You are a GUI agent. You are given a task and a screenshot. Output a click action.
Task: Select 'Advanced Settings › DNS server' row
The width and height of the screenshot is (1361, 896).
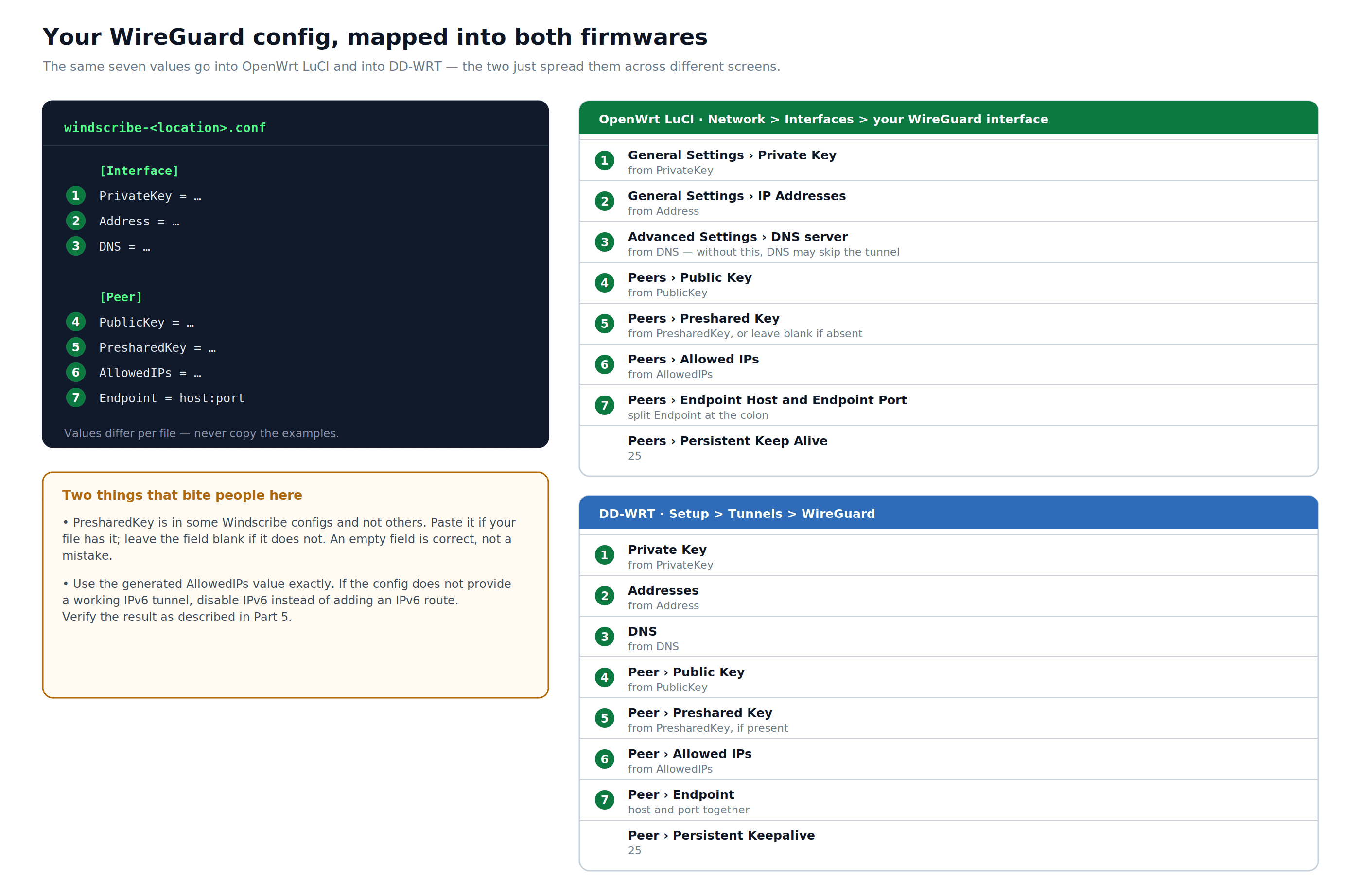tap(948, 242)
